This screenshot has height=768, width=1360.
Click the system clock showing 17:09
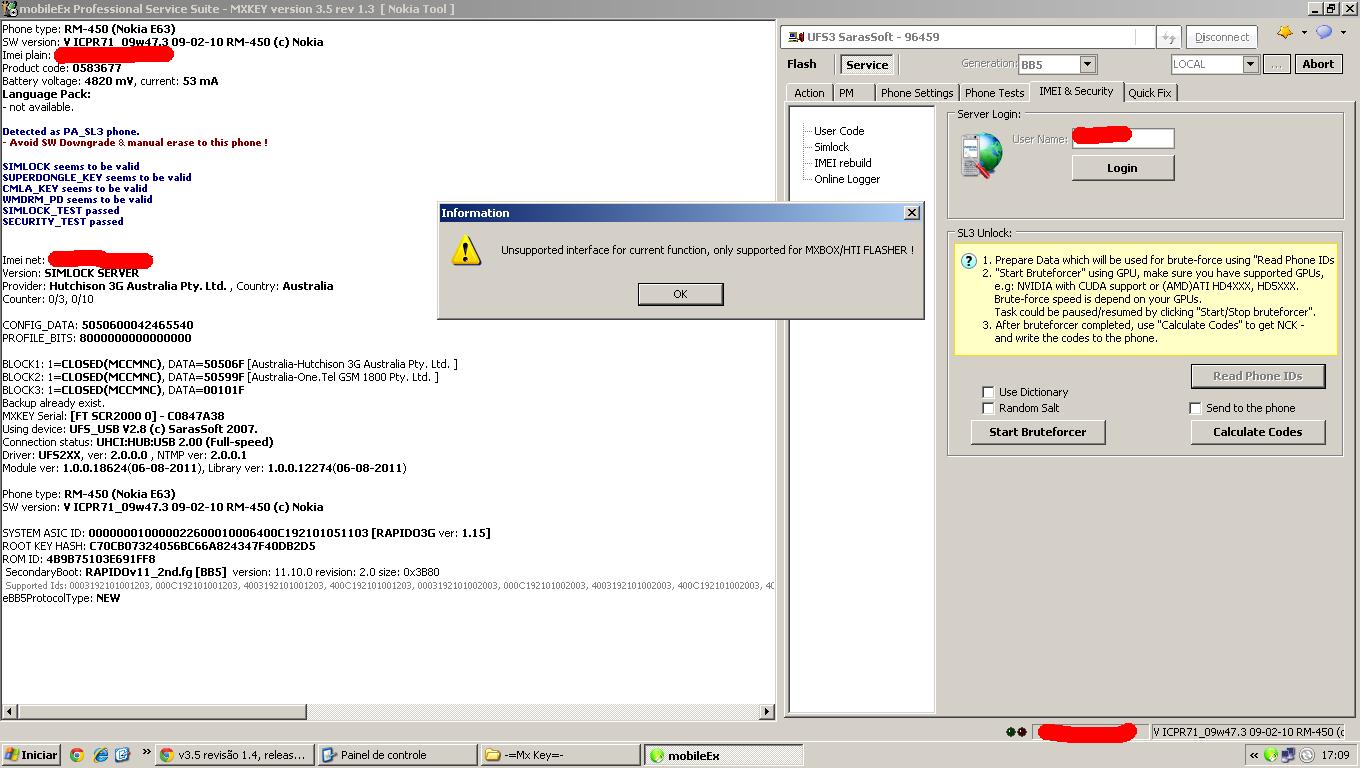click(1335, 755)
